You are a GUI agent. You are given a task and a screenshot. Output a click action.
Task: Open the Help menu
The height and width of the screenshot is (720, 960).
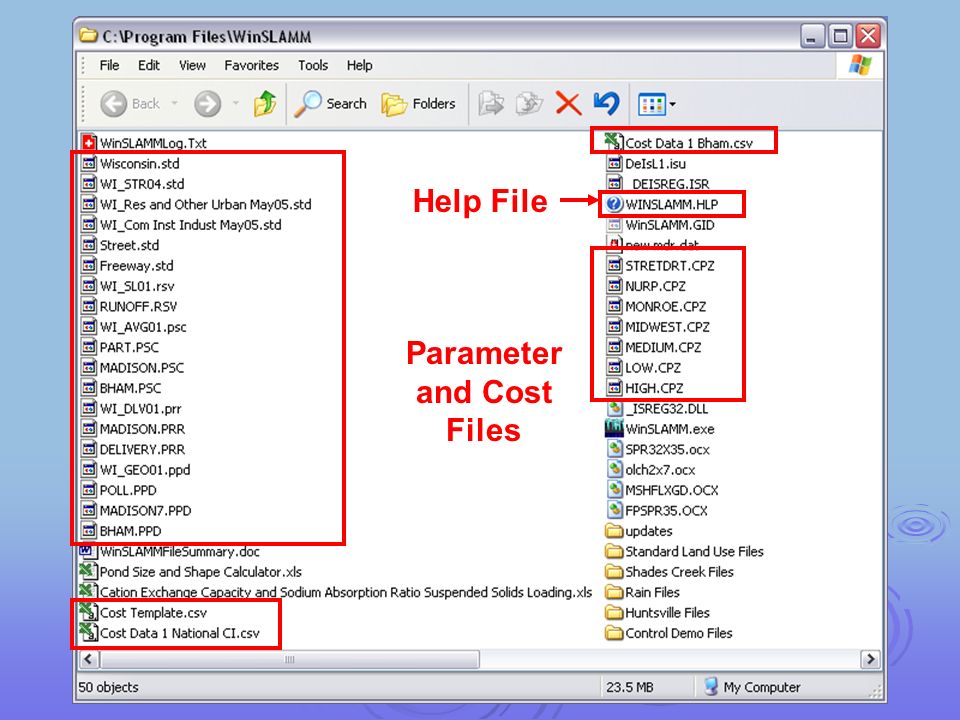359,66
